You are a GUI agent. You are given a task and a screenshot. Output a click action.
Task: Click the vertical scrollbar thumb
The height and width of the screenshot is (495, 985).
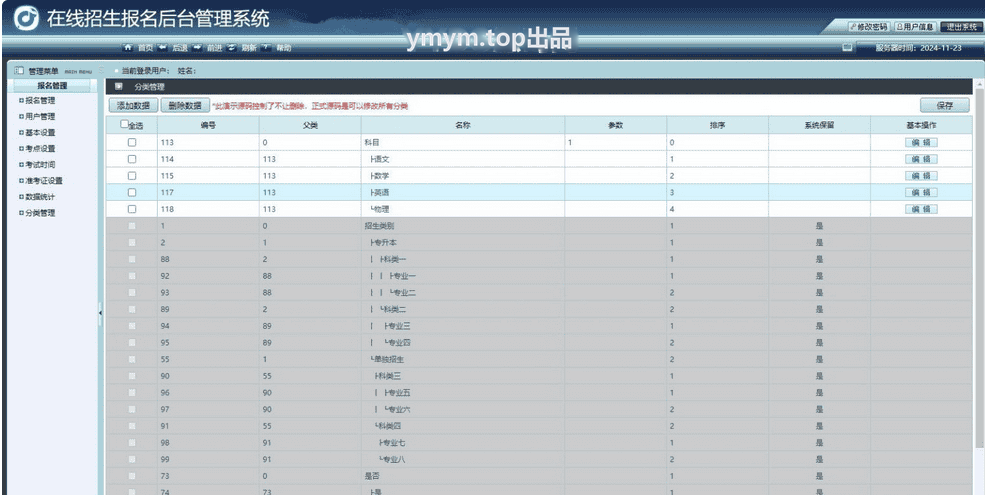(x=979, y=267)
